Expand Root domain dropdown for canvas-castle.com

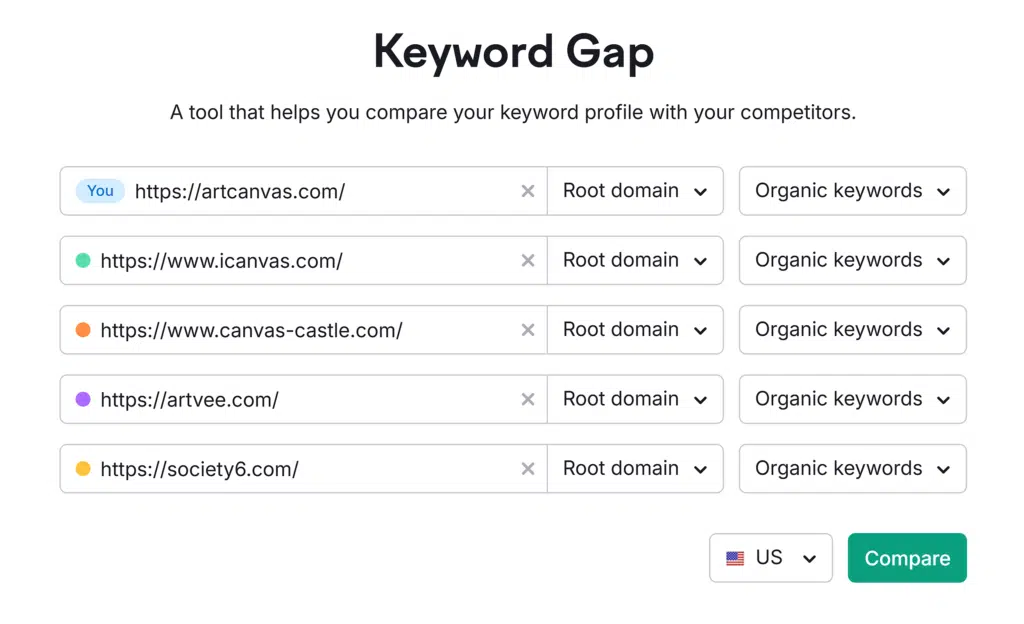pyautogui.click(x=635, y=330)
